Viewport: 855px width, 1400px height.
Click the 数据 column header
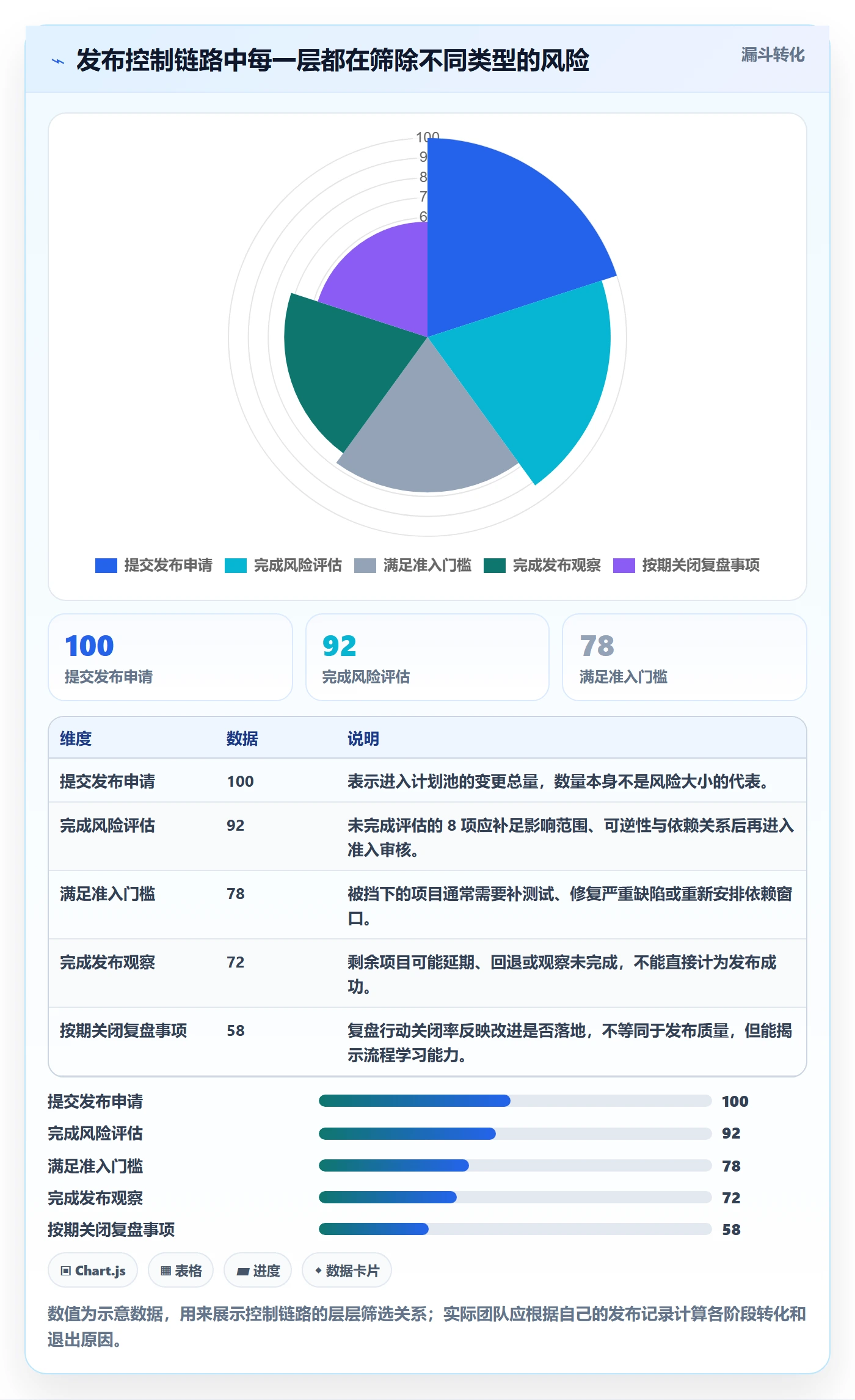pos(242,738)
